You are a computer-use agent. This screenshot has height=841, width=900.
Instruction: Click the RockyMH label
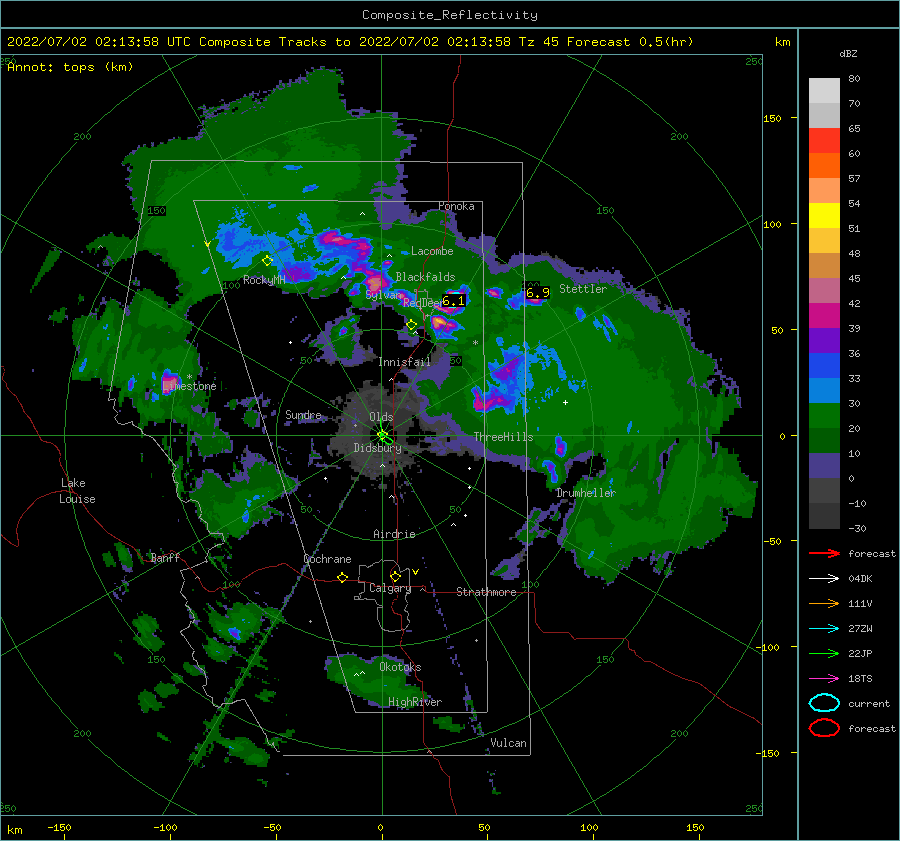[x=264, y=280]
